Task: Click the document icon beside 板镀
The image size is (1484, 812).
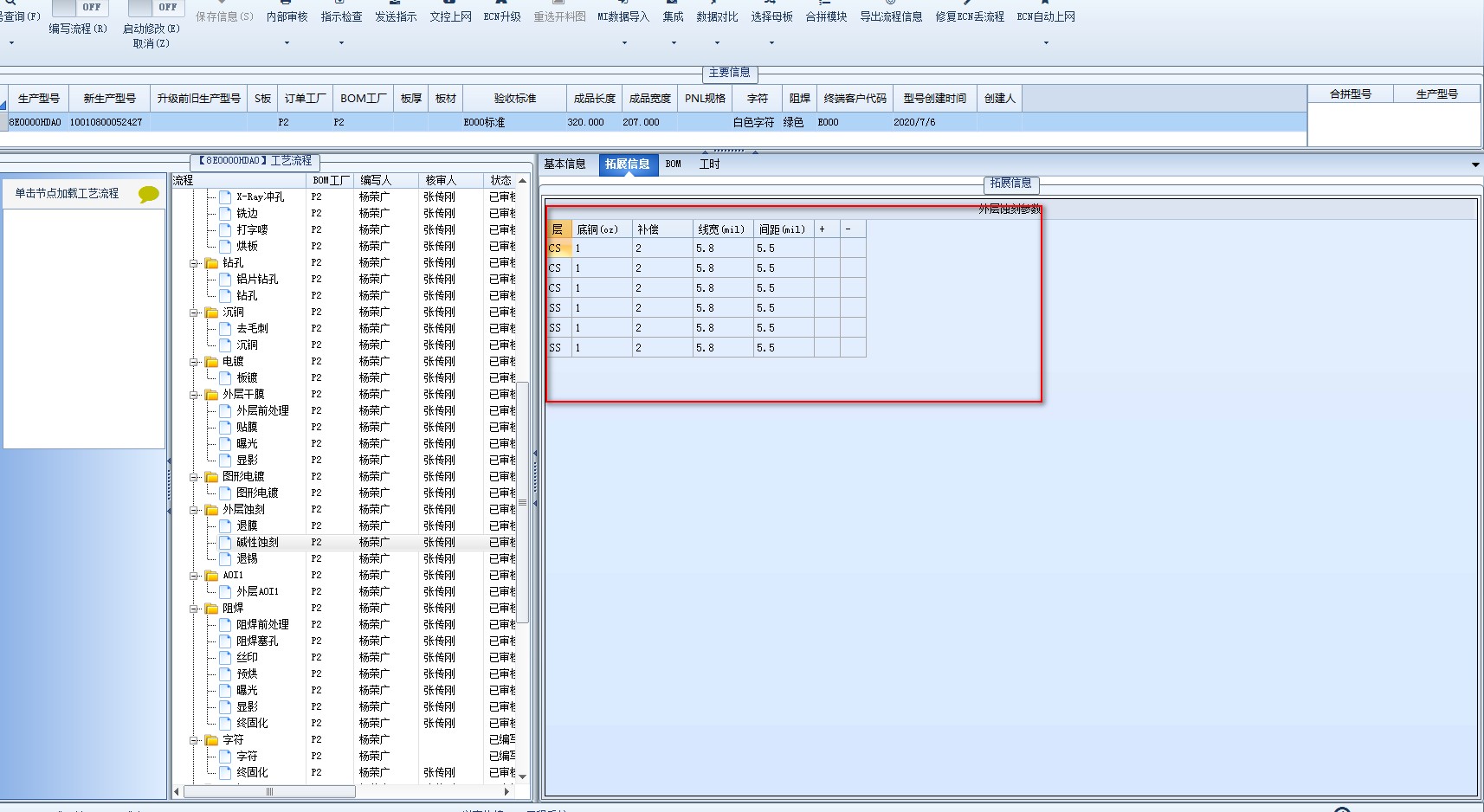Action: click(x=225, y=377)
